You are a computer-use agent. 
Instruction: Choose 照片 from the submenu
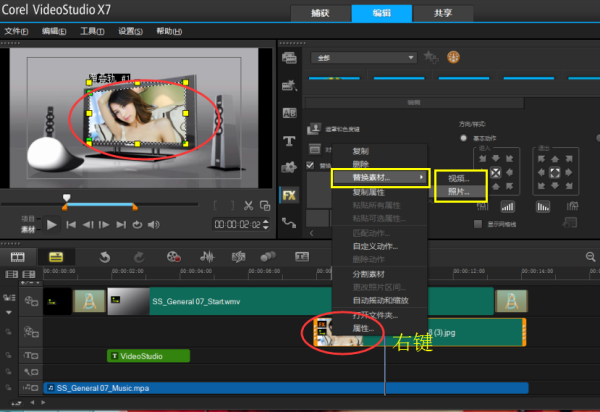459,191
